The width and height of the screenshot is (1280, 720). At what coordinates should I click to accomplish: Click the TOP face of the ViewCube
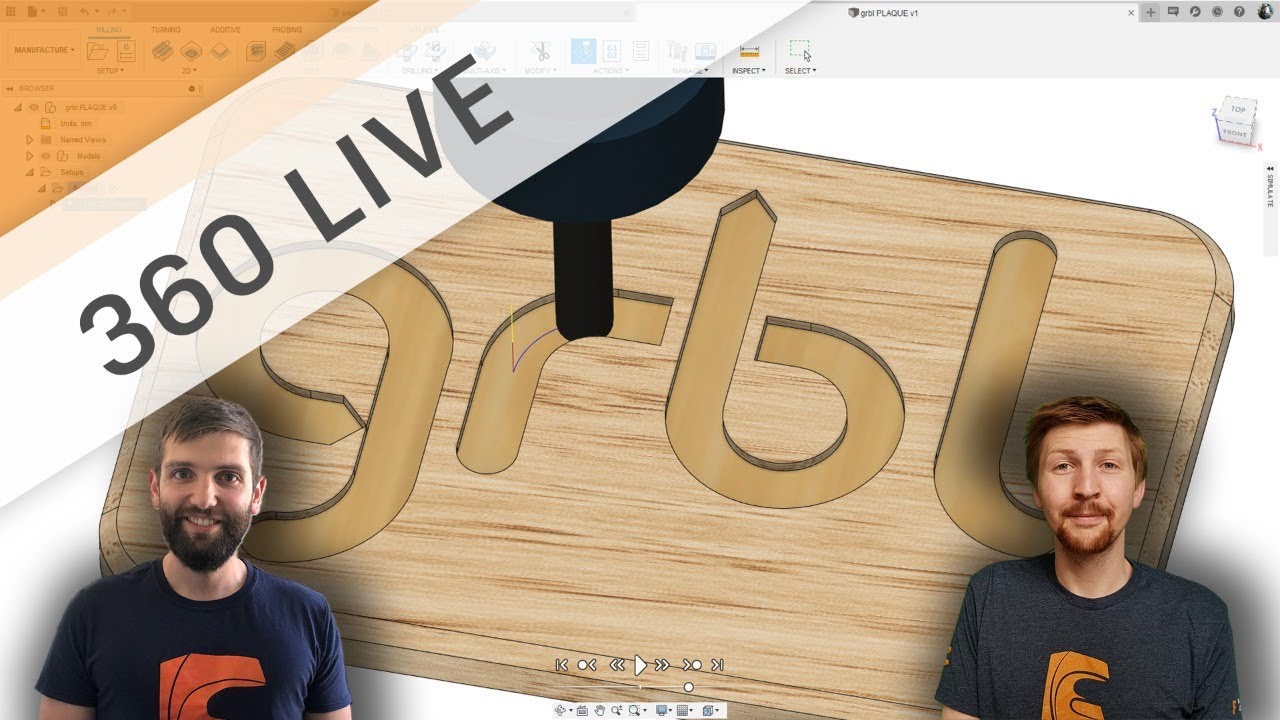point(1238,109)
